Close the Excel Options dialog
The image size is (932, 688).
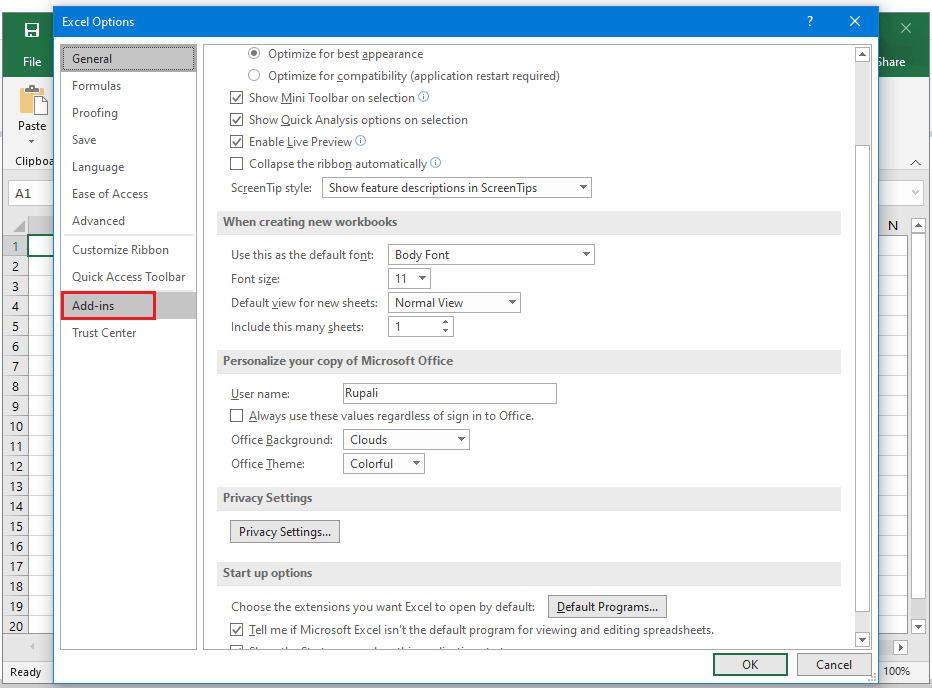(x=855, y=21)
